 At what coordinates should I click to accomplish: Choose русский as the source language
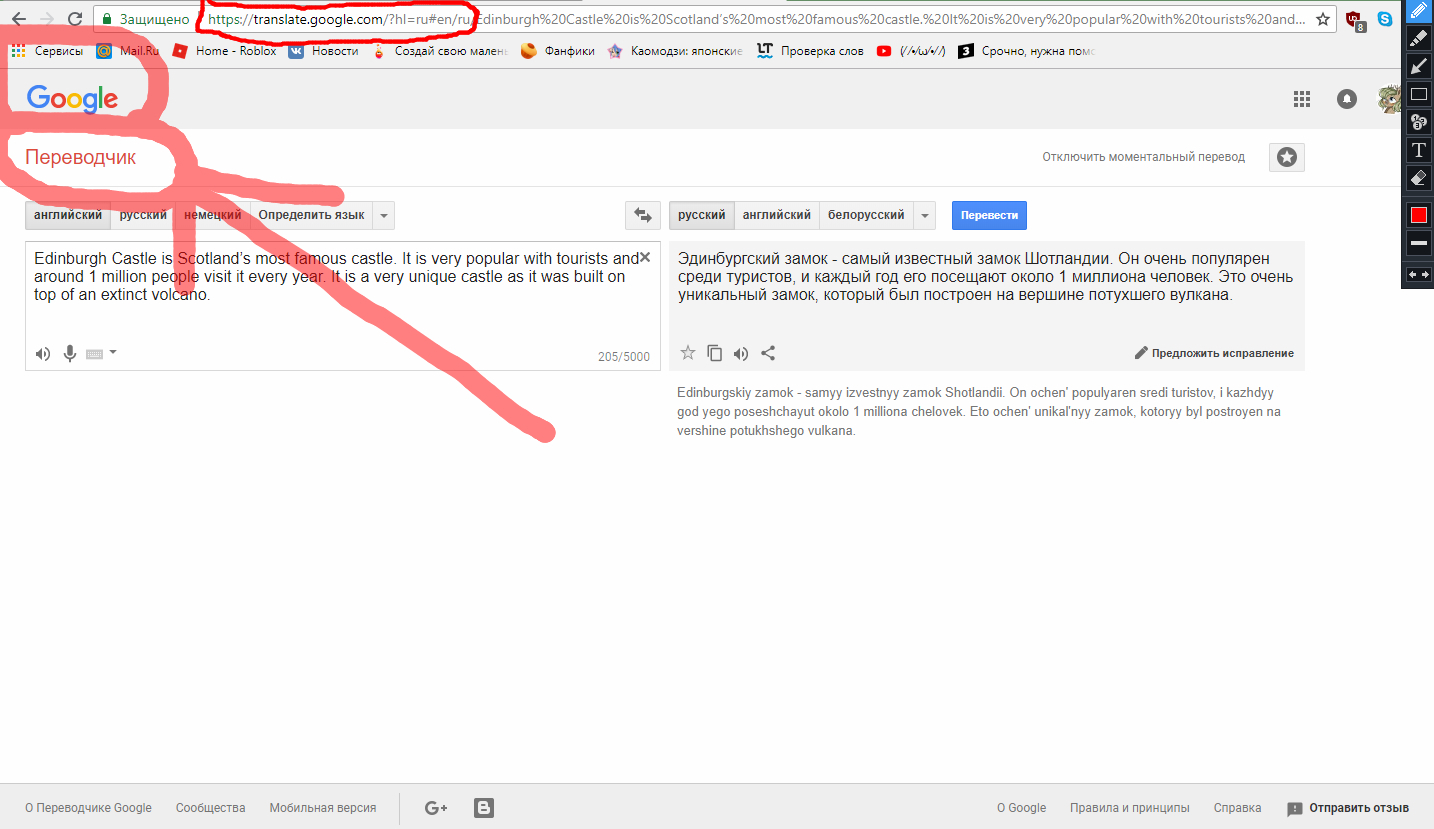coord(143,215)
